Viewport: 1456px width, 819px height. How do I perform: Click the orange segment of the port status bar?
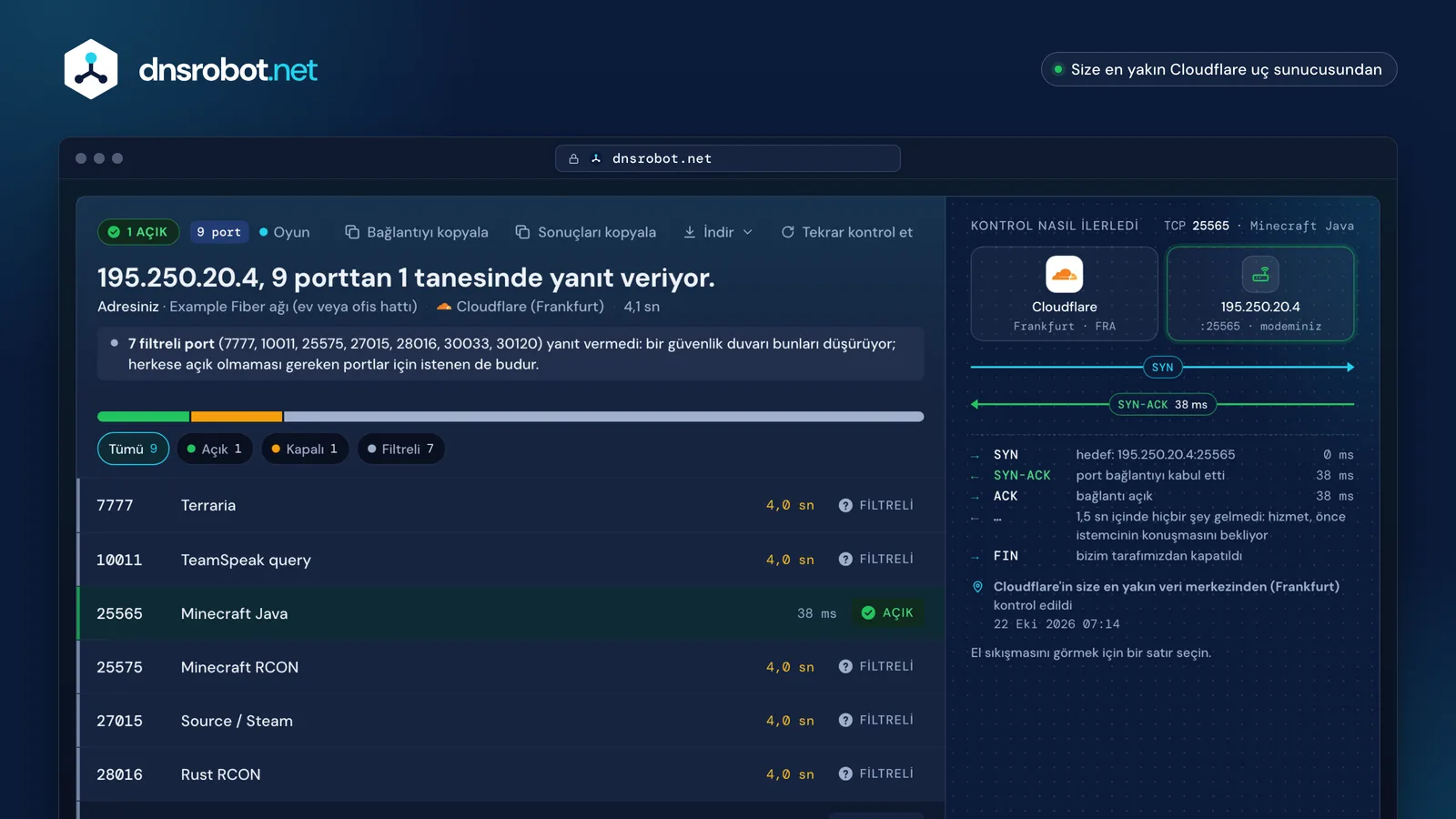(237, 417)
